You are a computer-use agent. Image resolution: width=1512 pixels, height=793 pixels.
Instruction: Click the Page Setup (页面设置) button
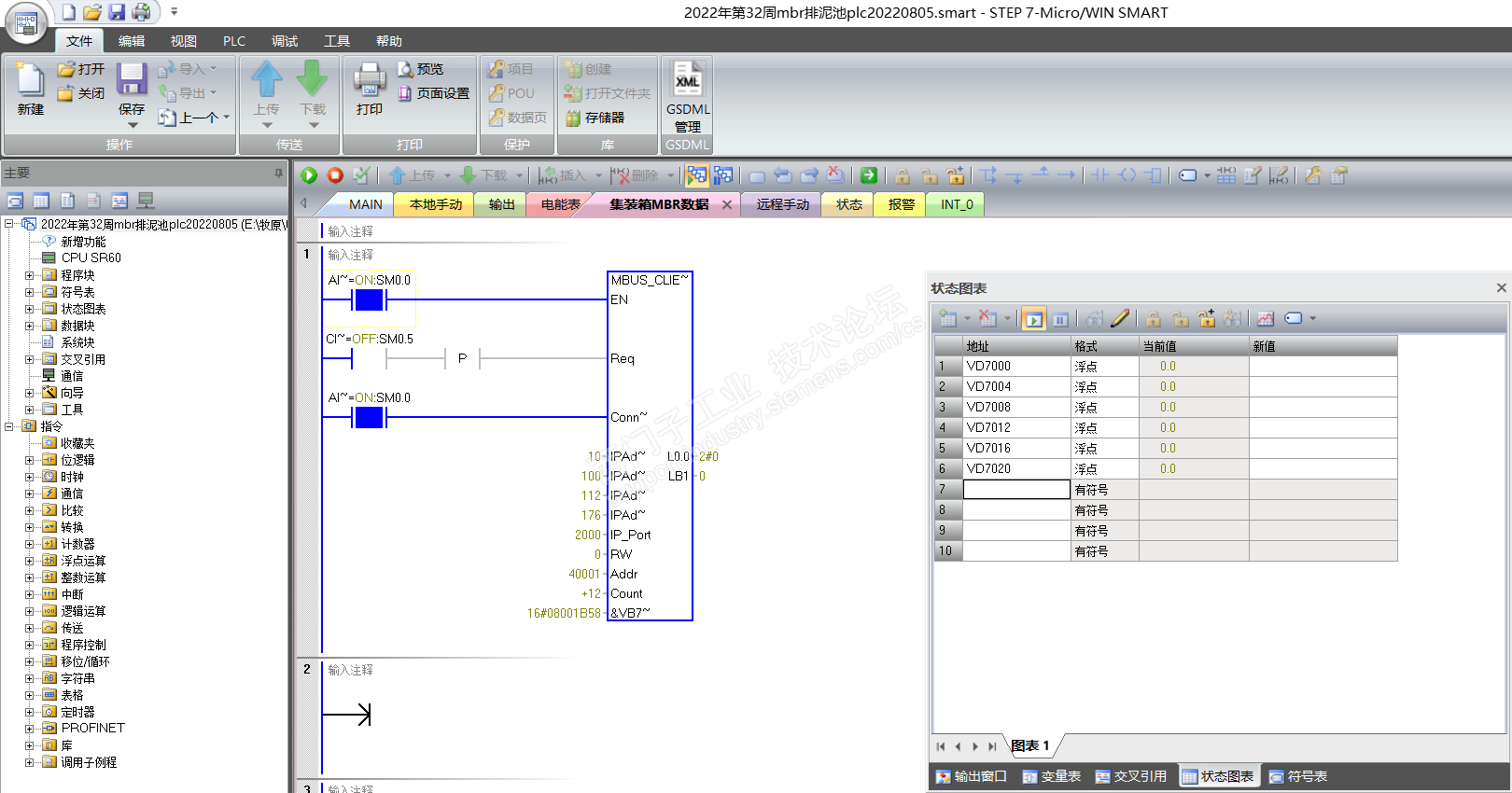pos(433,93)
